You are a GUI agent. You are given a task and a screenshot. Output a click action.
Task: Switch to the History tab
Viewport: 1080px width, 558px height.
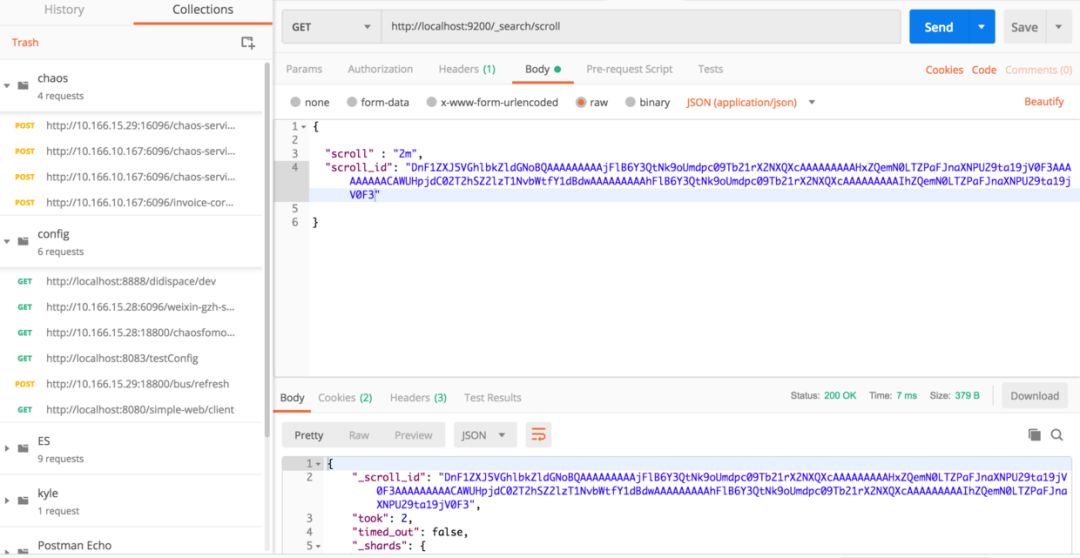[x=64, y=9]
